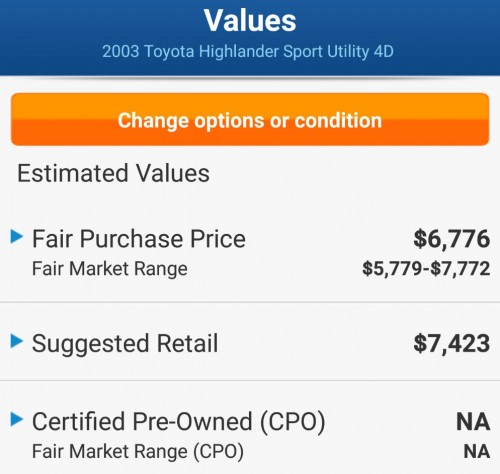The height and width of the screenshot is (474, 500).
Task: Expand the Fair Purchase Price disclosure triangle
Action: click(17, 237)
